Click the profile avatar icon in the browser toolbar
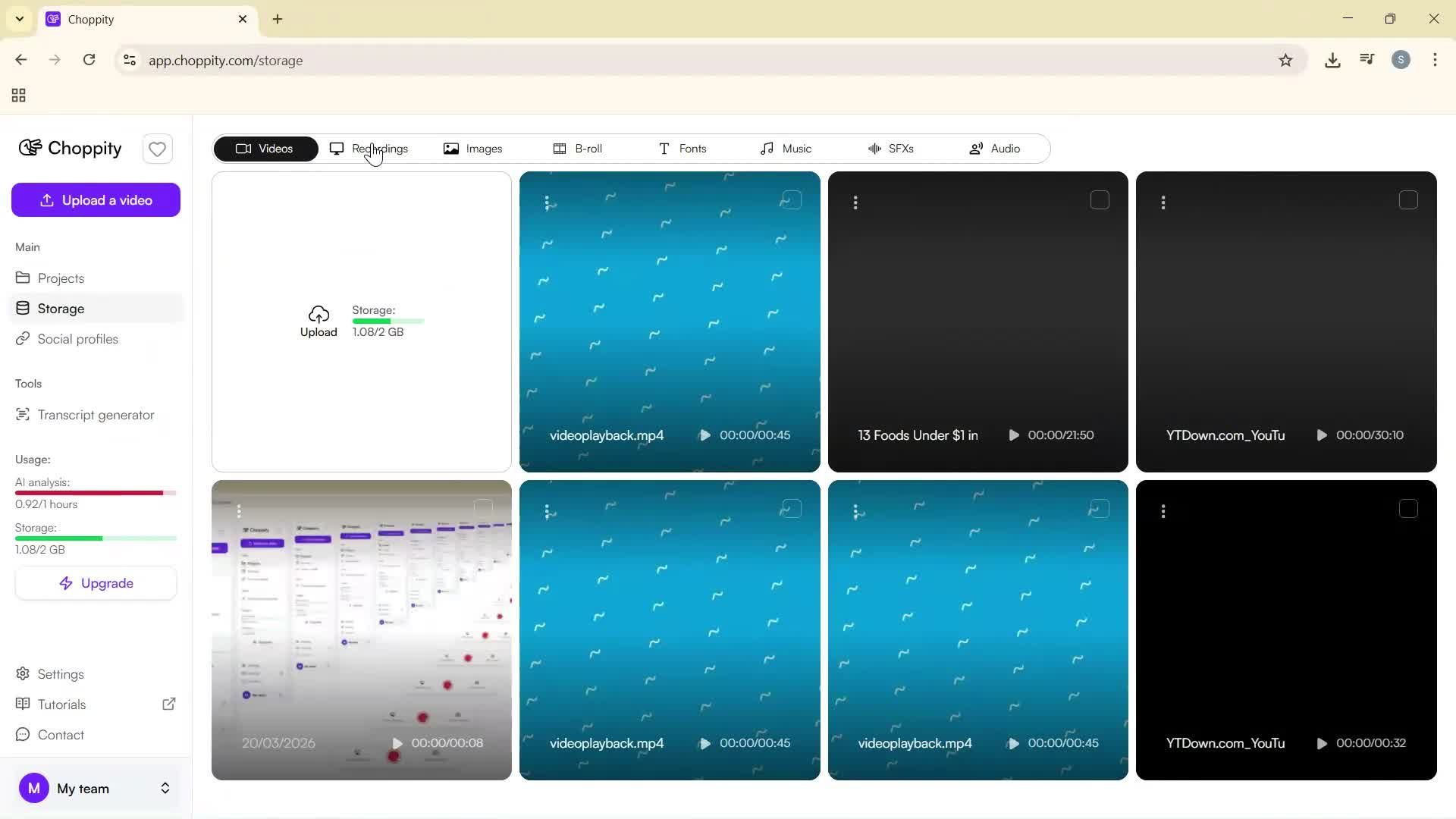This screenshot has height=819, width=1456. point(1401,60)
